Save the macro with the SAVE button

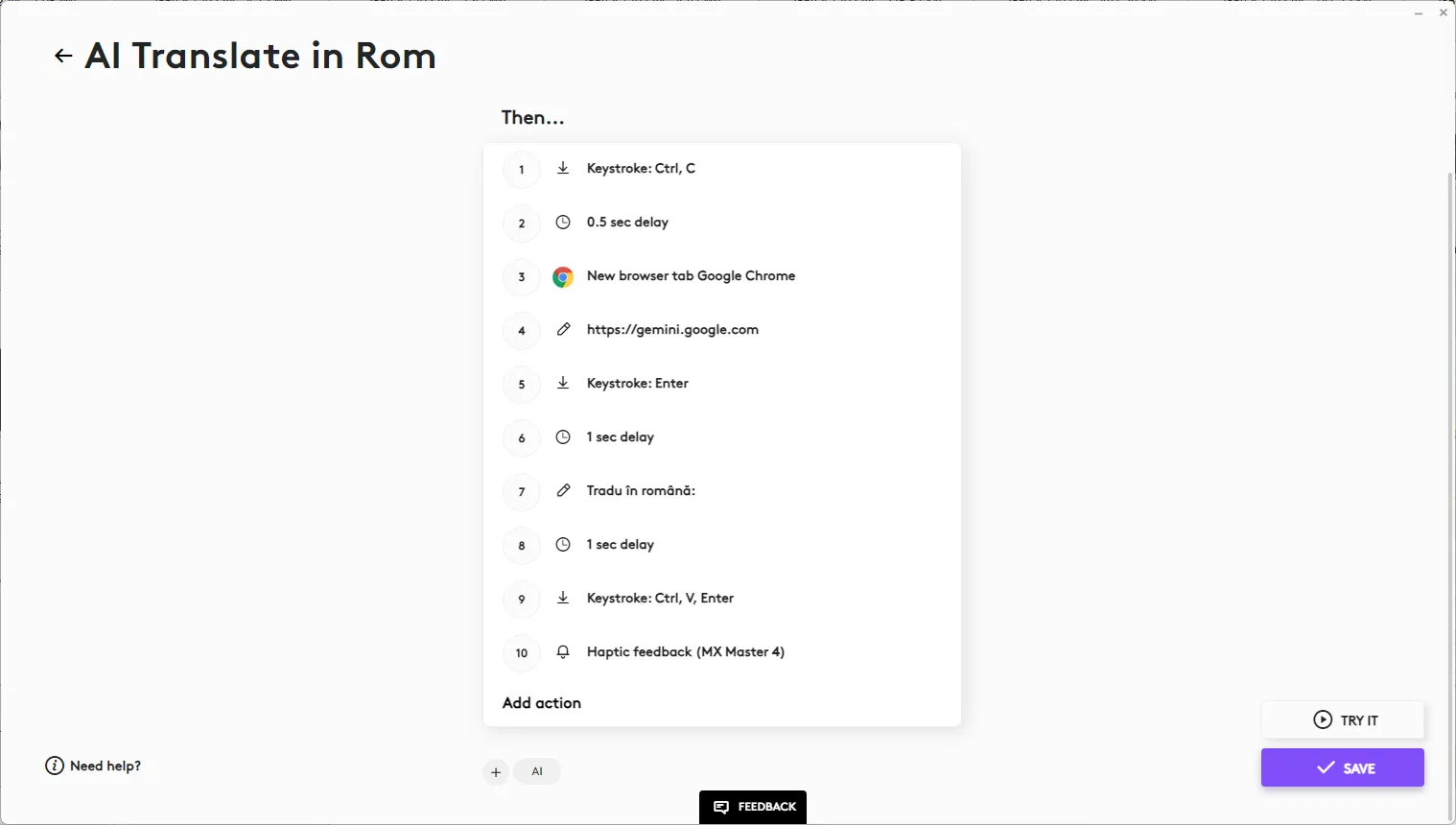(1342, 768)
